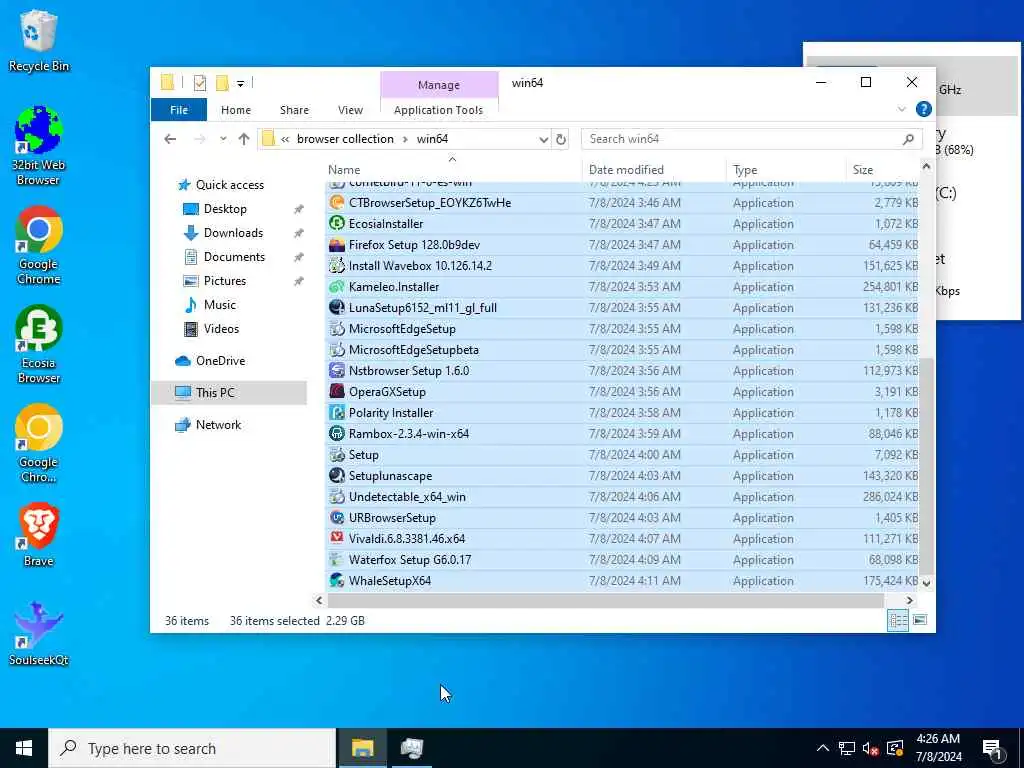The height and width of the screenshot is (768, 1024).
Task: Open the Brave desktop shortcut
Action: click(x=38, y=535)
